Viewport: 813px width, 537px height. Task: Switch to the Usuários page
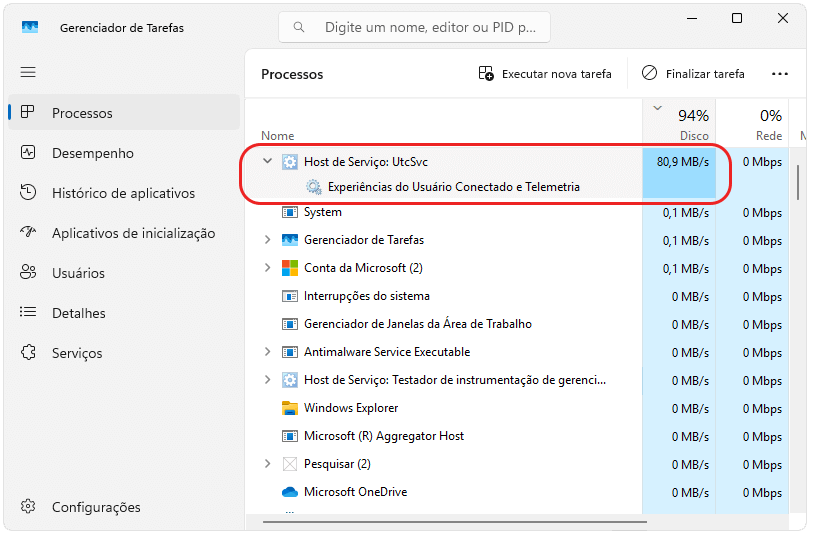(124, 273)
